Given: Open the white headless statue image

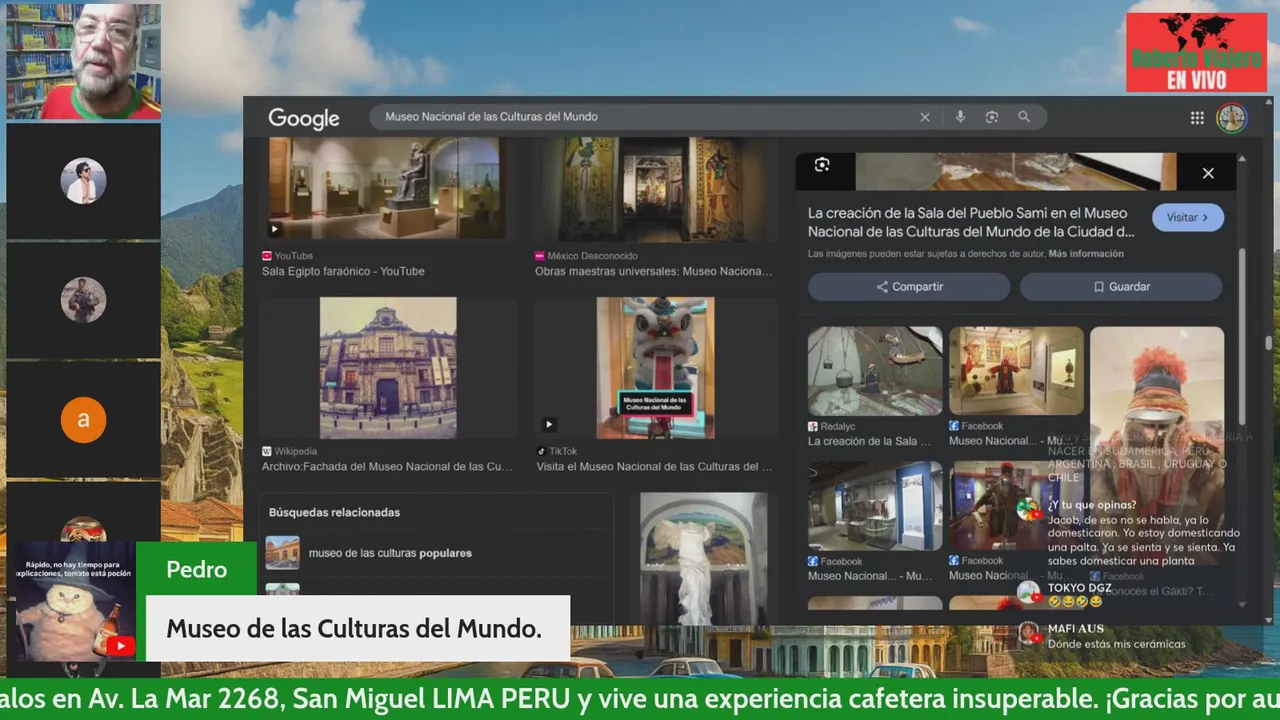Looking at the screenshot, I should (704, 558).
